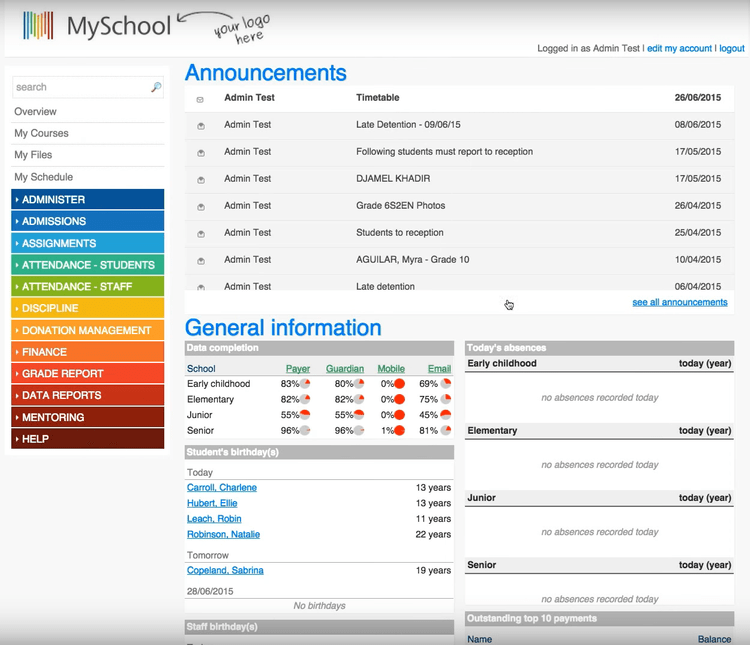Open see all announcements link
Screen dimensions: 750x645
tap(680, 302)
